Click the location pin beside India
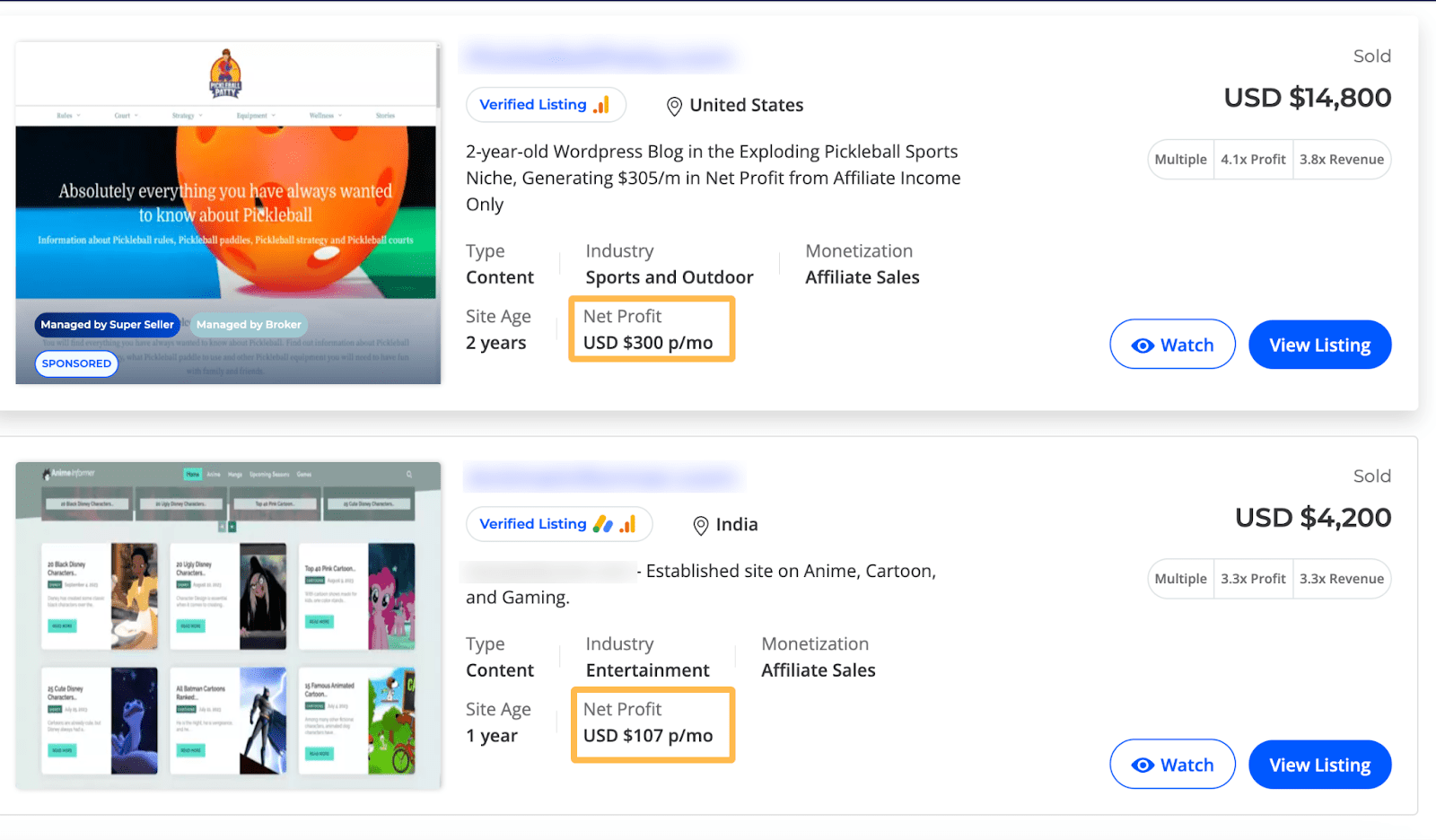The image size is (1436, 840). coord(701,526)
